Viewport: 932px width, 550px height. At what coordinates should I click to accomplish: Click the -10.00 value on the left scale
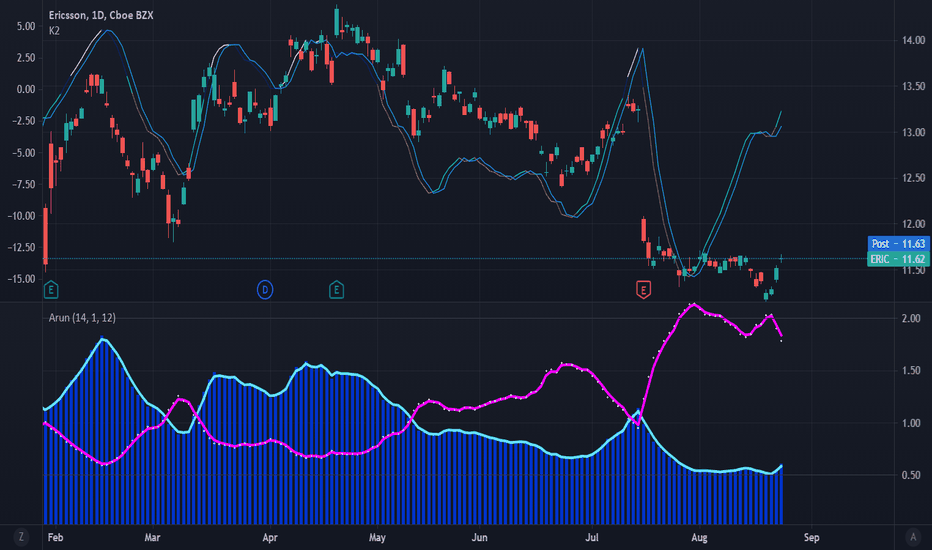coord(21,216)
